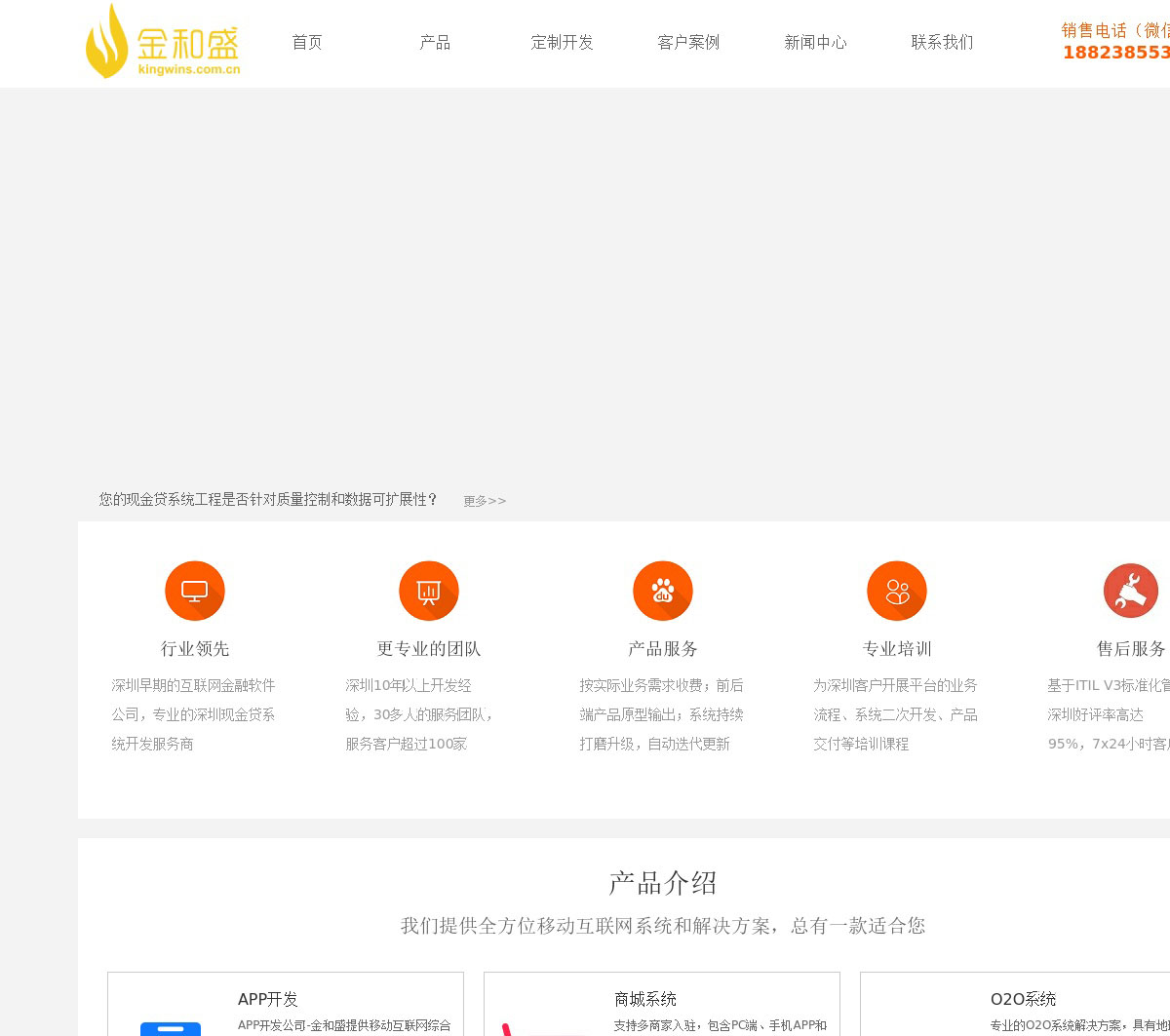Image resolution: width=1170 pixels, height=1036 pixels.
Task: Open 定制开发 in the navigation bar
Action: point(562,42)
